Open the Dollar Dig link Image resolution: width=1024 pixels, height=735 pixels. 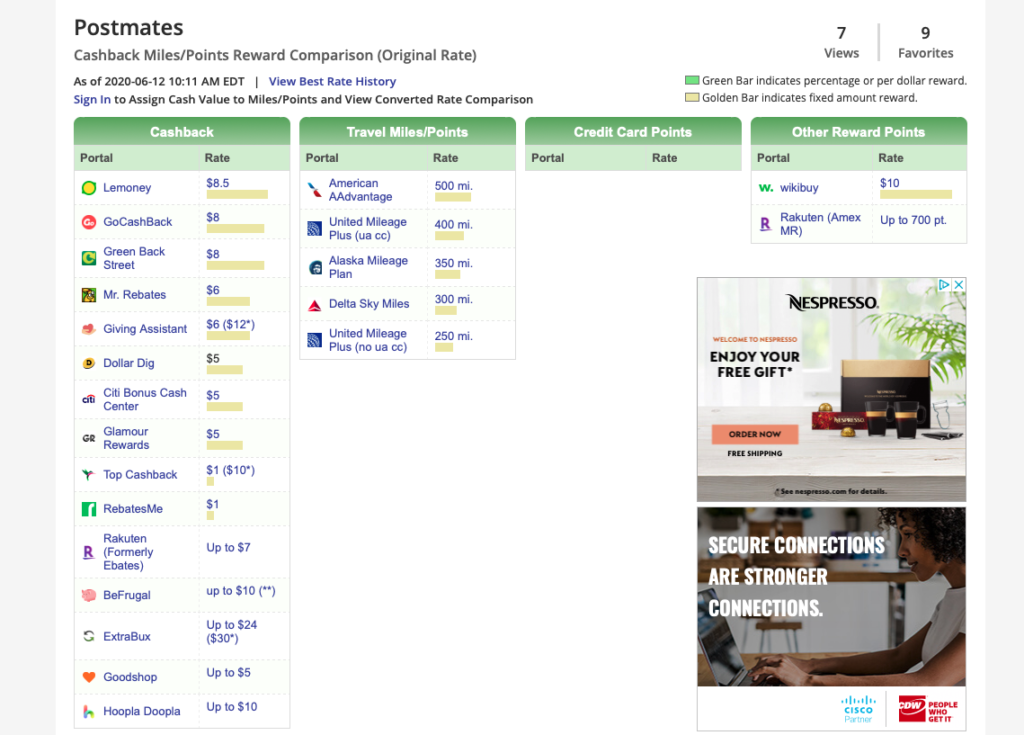pos(129,363)
